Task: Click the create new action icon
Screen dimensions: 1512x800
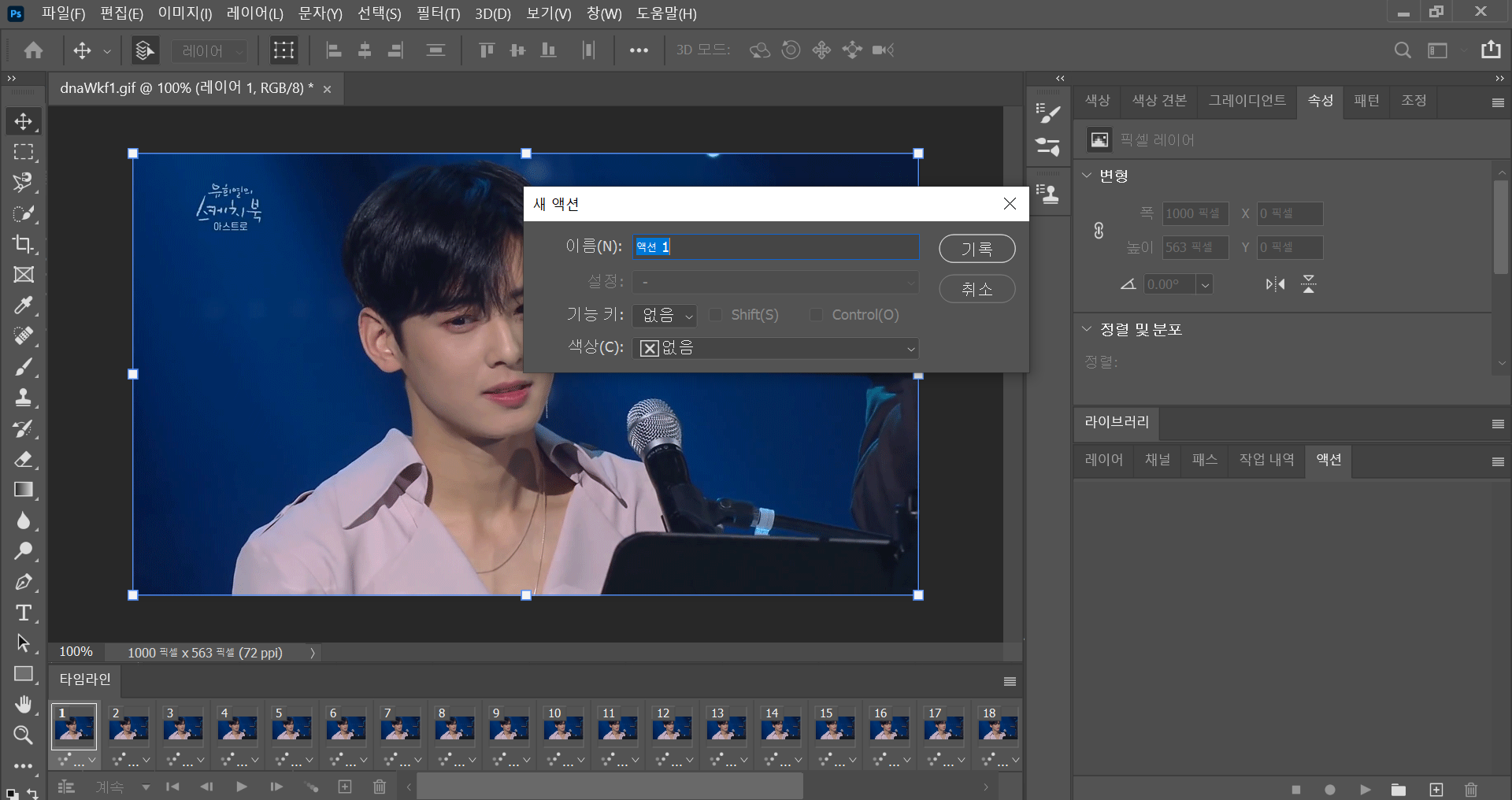Action: click(x=1436, y=790)
